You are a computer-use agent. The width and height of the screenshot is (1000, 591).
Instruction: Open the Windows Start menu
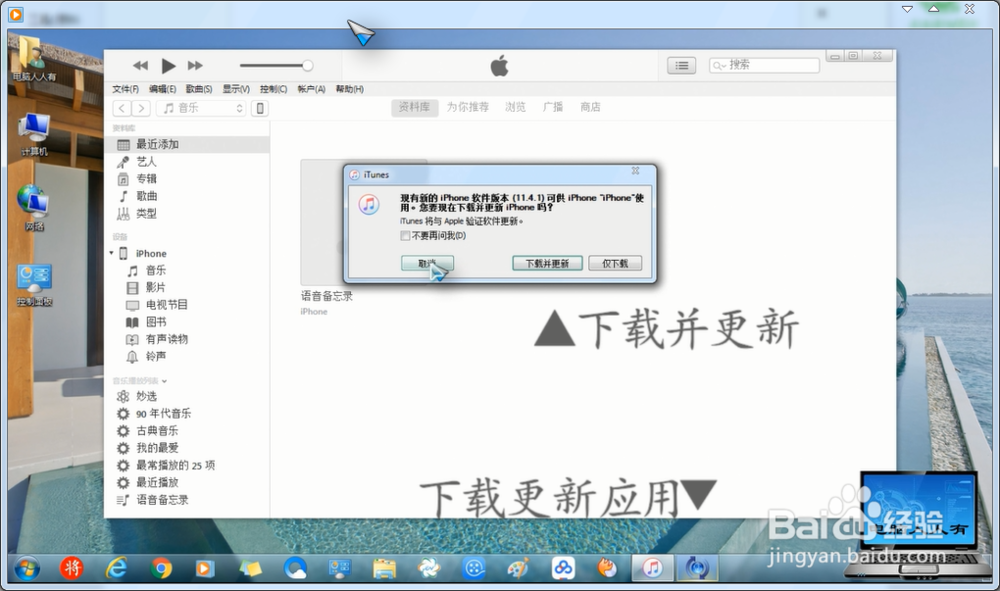pyautogui.click(x=27, y=567)
